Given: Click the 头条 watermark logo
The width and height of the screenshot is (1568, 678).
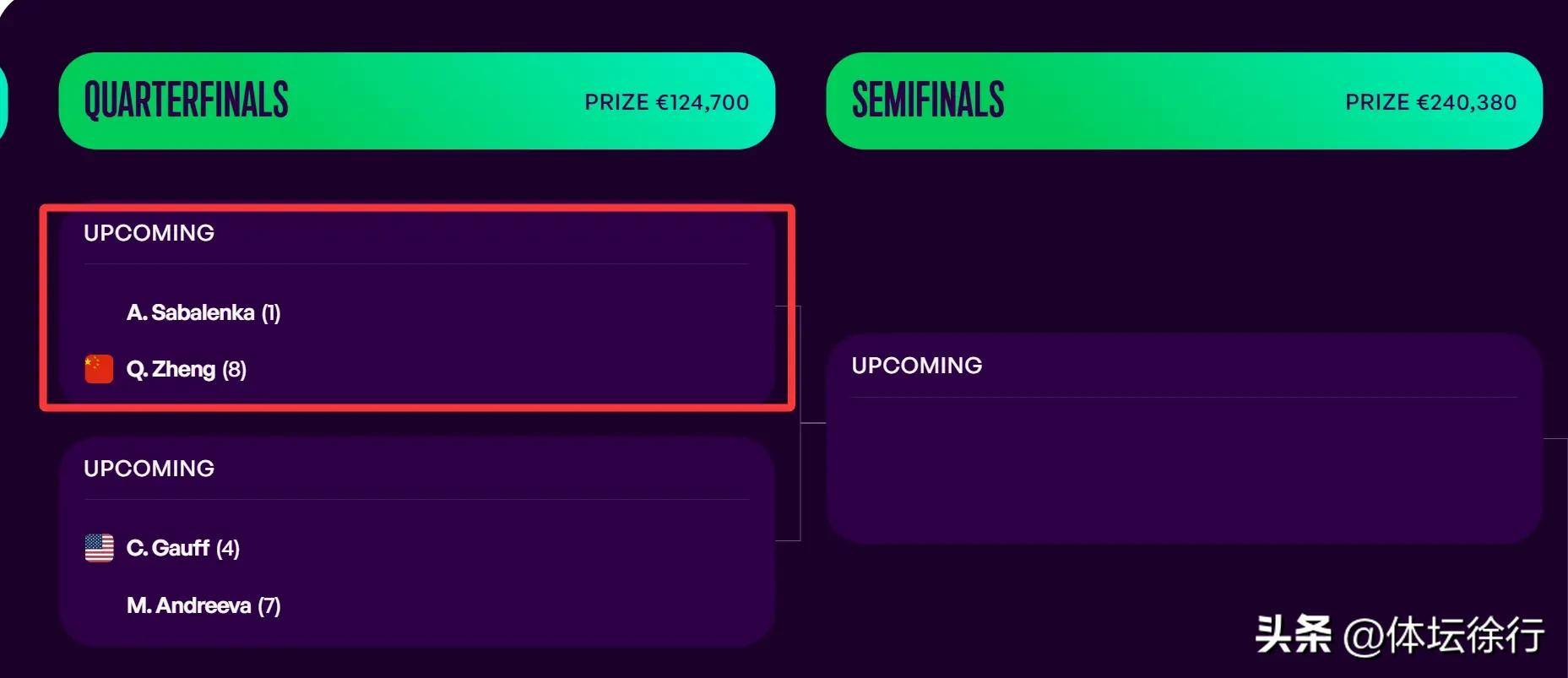Looking at the screenshot, I should tap(1294, 634).
